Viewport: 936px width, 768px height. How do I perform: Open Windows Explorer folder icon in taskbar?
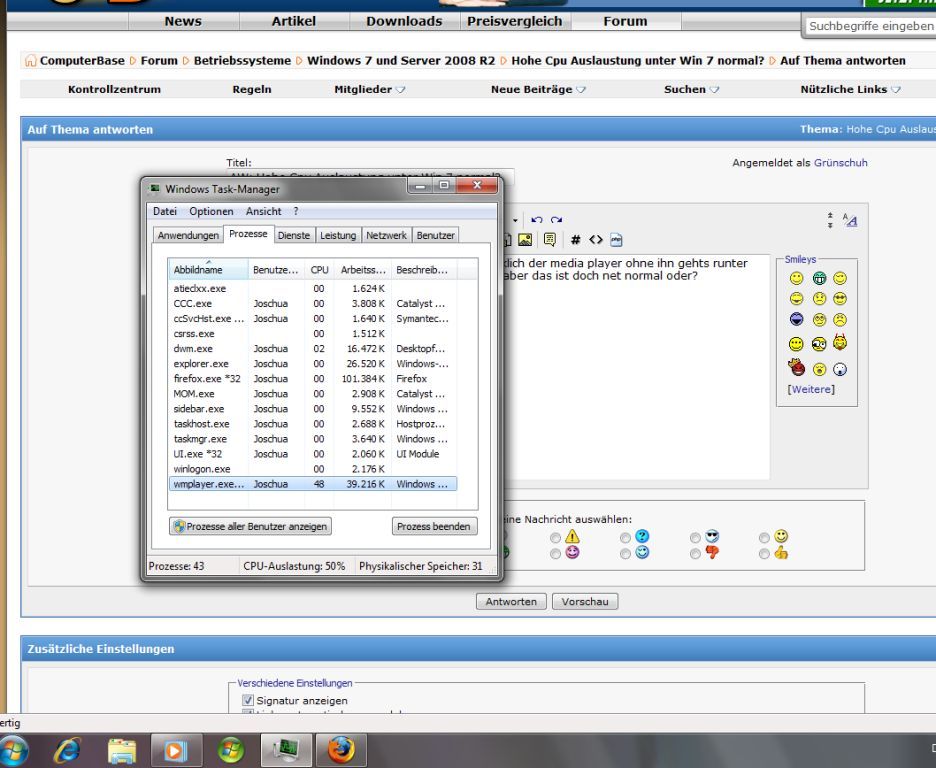pyautogui.click(x=122, y=751)
